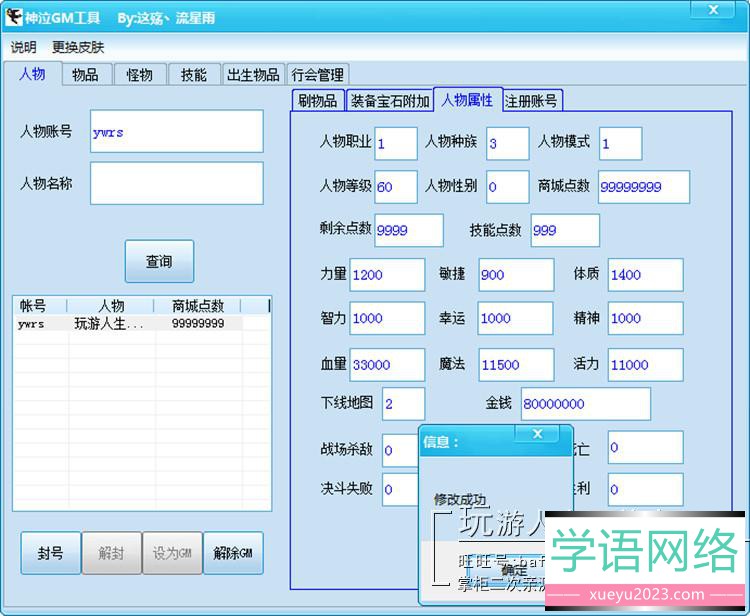Click the 封号 button
Screen dimensions: 750x616
(x=51, y=553)
